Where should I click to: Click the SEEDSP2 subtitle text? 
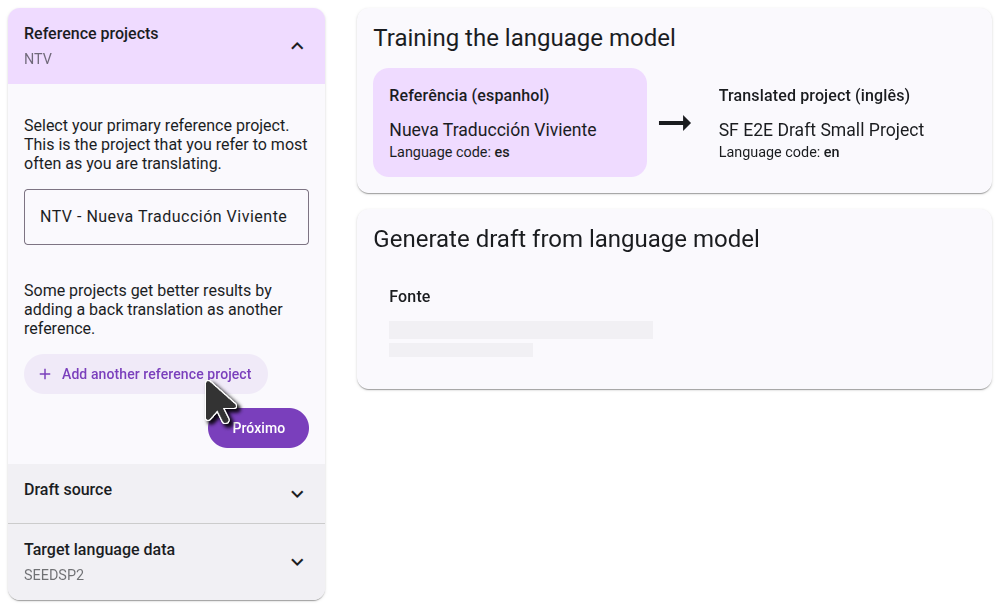pos(54,576)
